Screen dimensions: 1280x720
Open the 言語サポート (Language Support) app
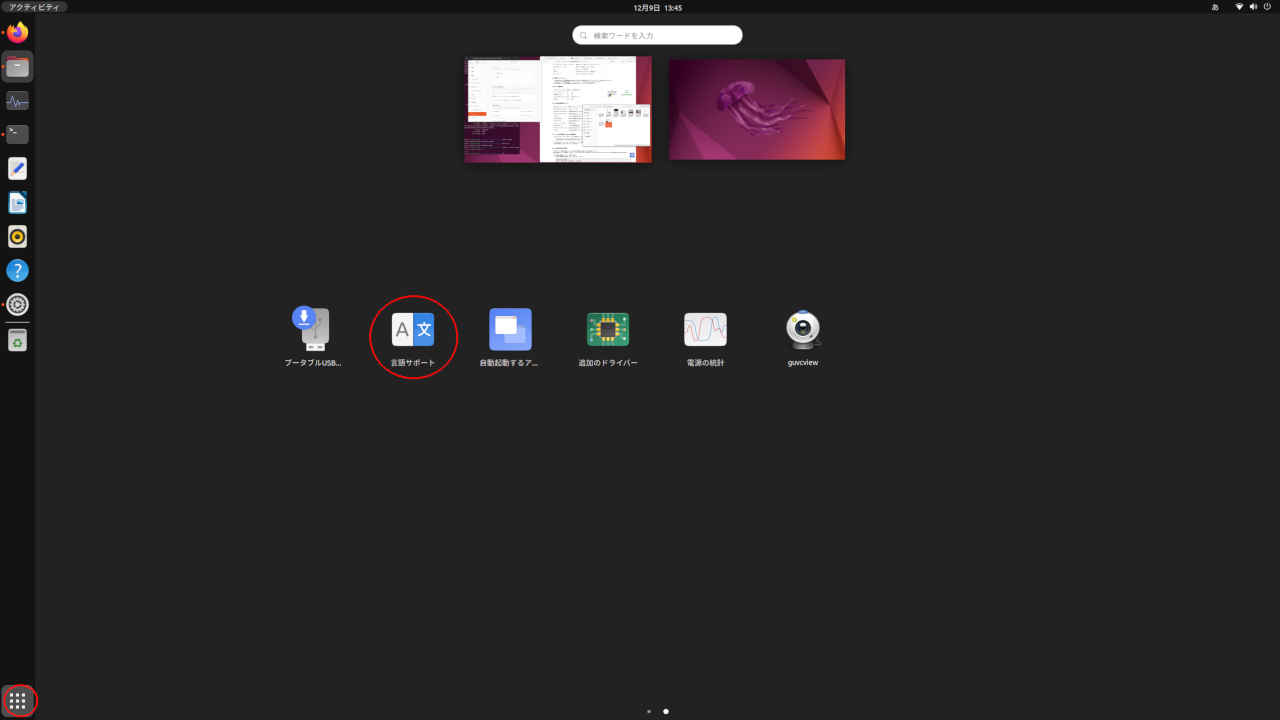pos(413,329)
